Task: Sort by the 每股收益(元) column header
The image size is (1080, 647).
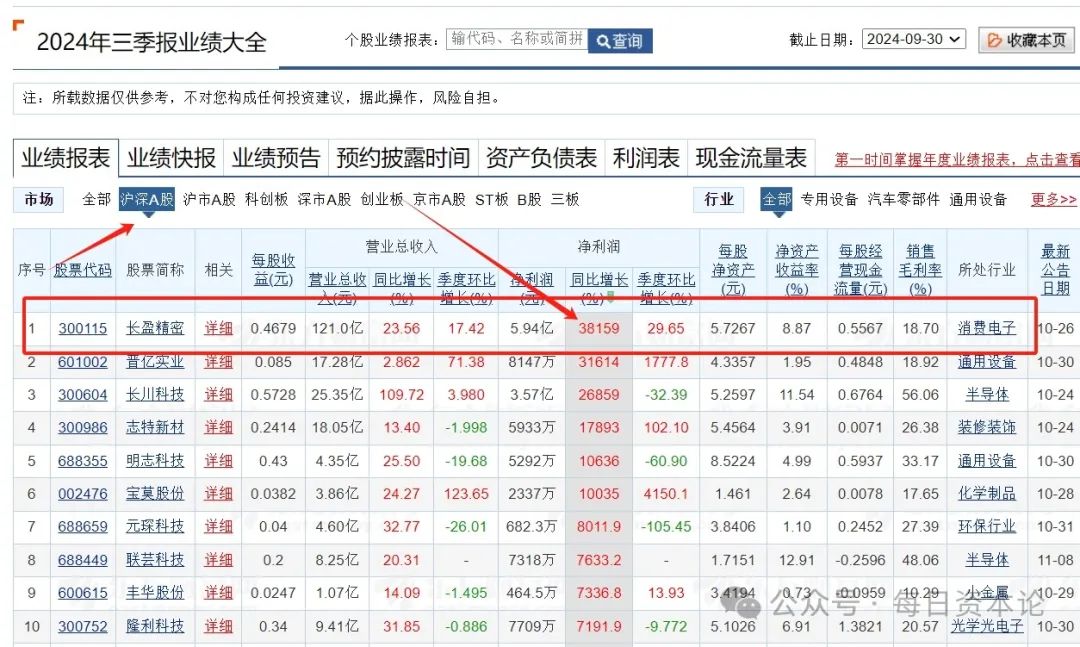Action: click(273, 270)
